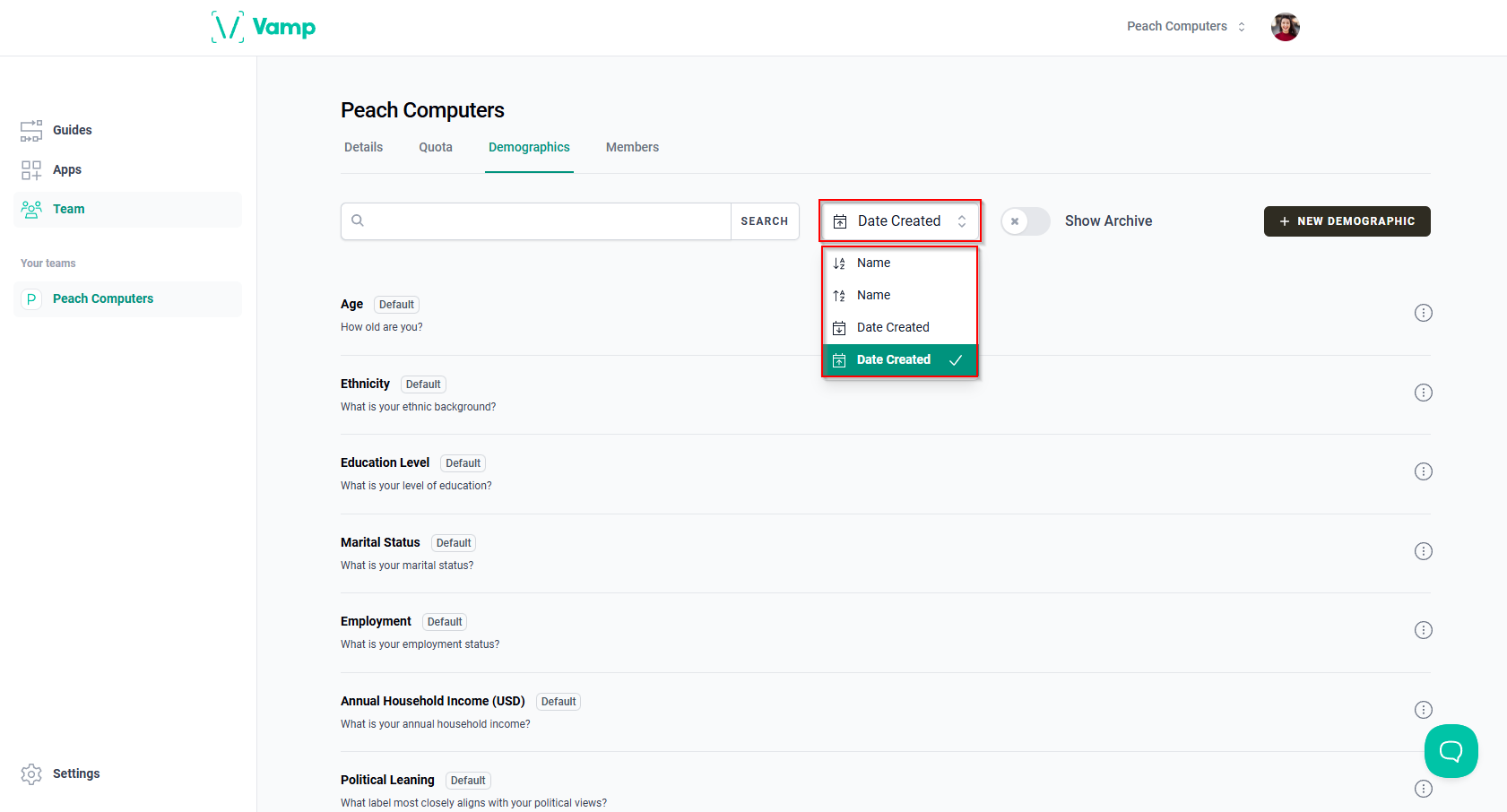The image size is (1507, 812).
Task: Open more options for the Employment demographic
Action: tap(1423, 630)
